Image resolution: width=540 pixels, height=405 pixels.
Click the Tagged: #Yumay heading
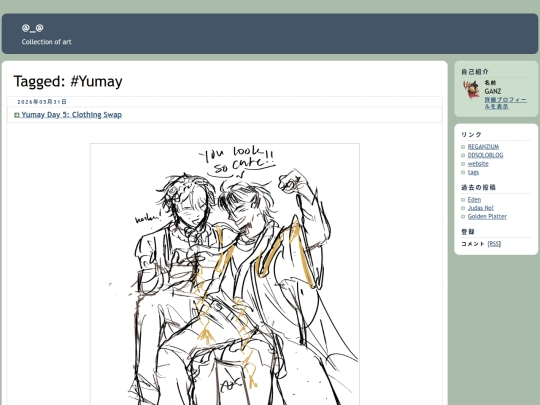pos(68,82)
